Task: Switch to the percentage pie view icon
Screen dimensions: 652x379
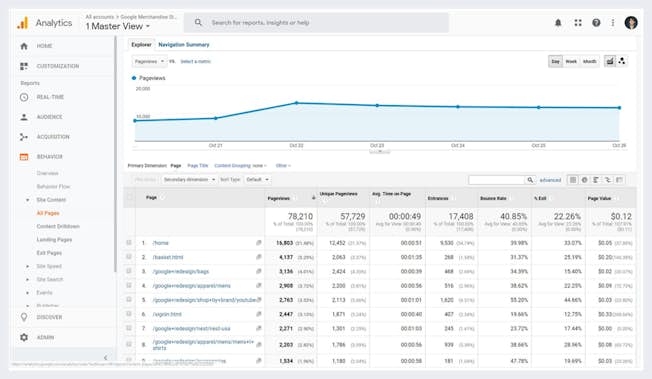Action: point(585,180)
